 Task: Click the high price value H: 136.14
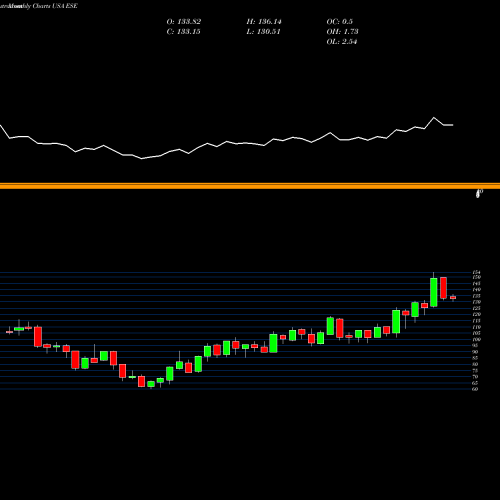[264, 22]
